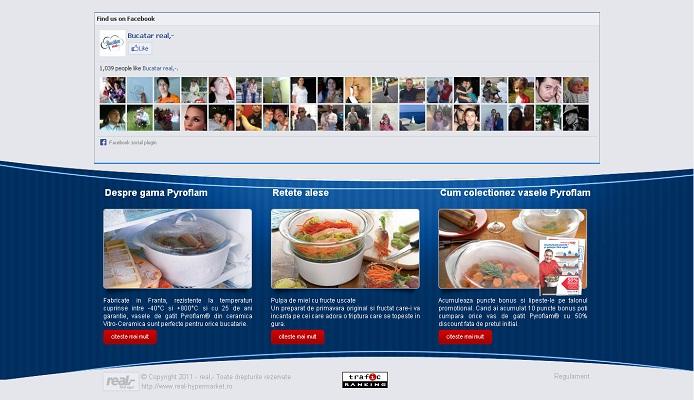The height and width of the screenshot is (400, 694).
Task: Click the 'Pulpa de miel cu fructe uscate' text
Action: pyautogui.click(x=313, y=300)
